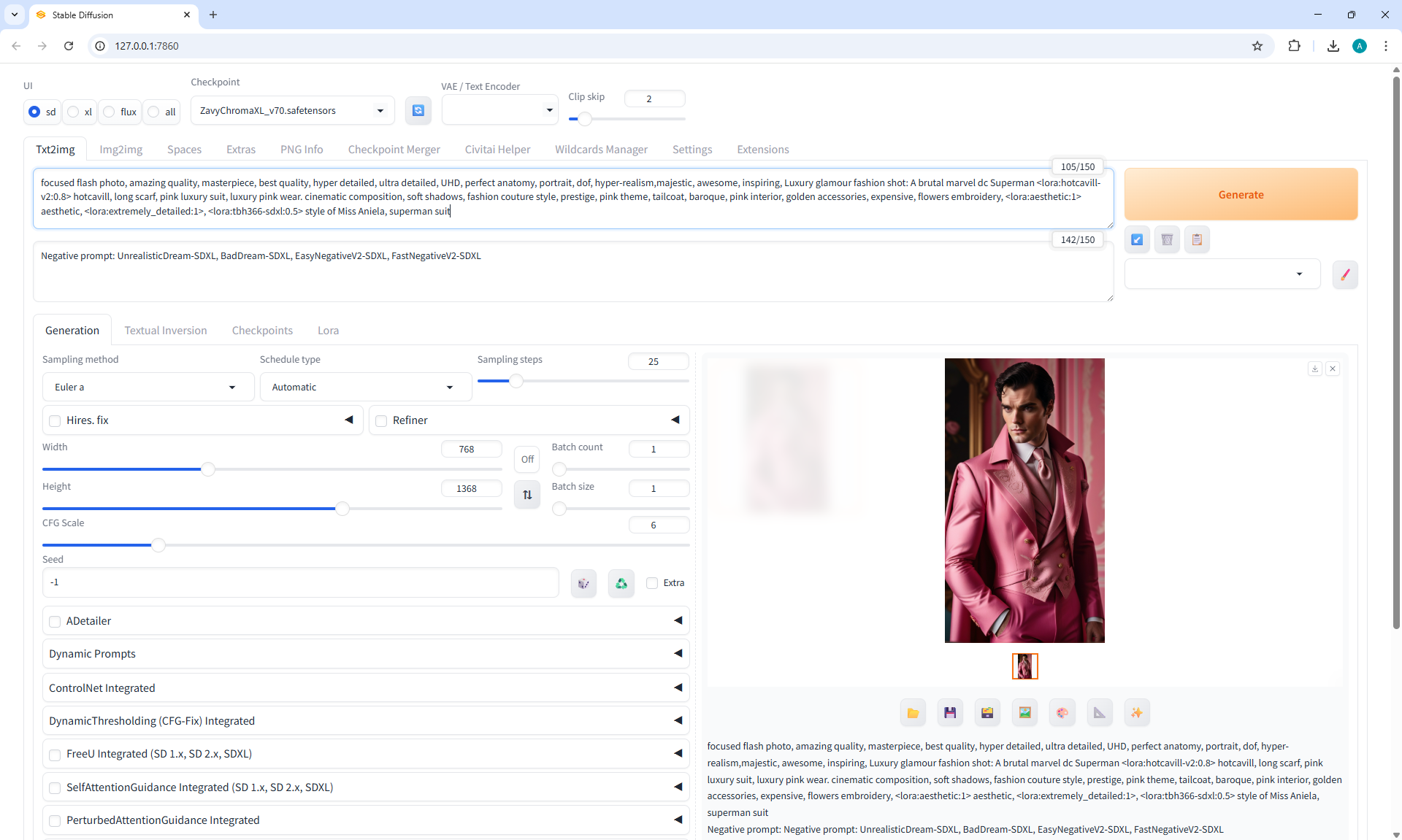Click the refresh checkpoint list icon
The width and height of the screenshot is (1402, 840).
418,110
